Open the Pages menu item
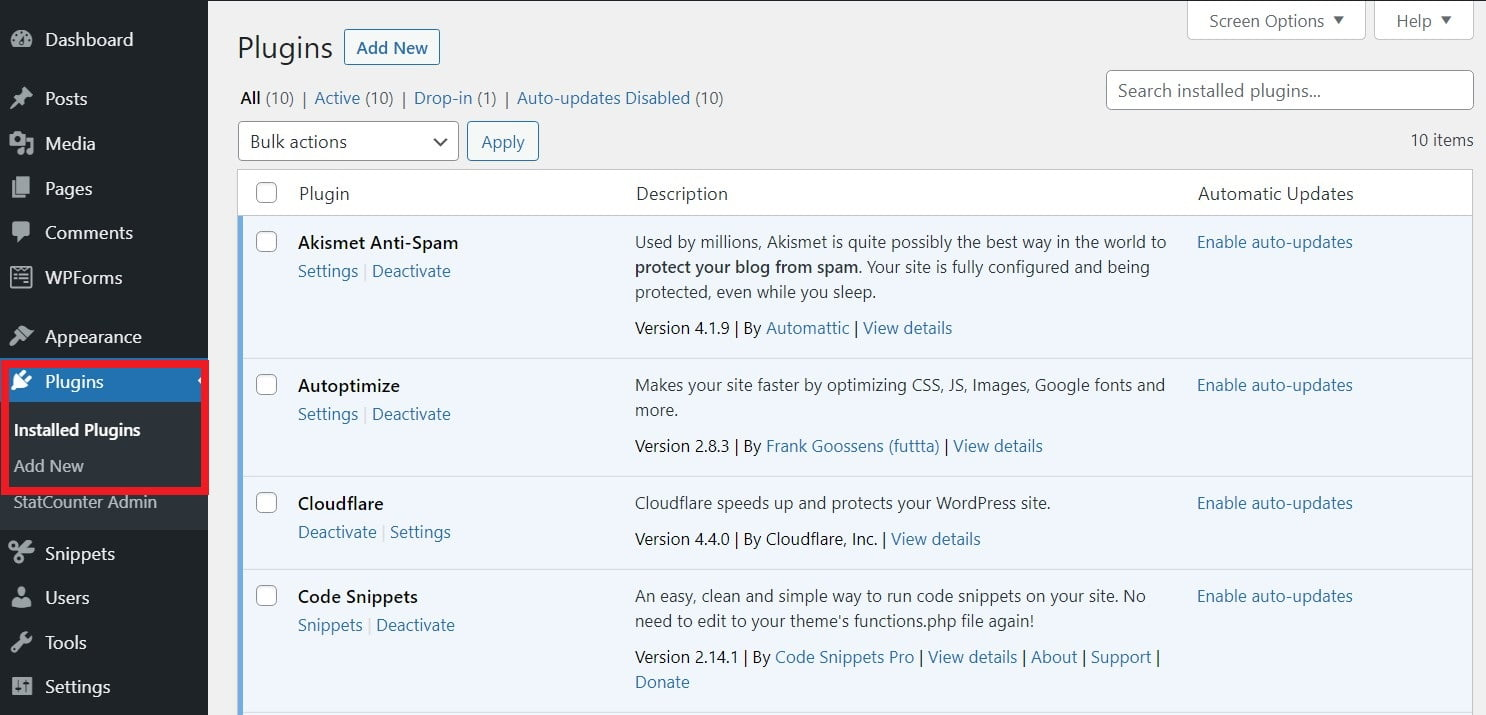 point(69,188)
